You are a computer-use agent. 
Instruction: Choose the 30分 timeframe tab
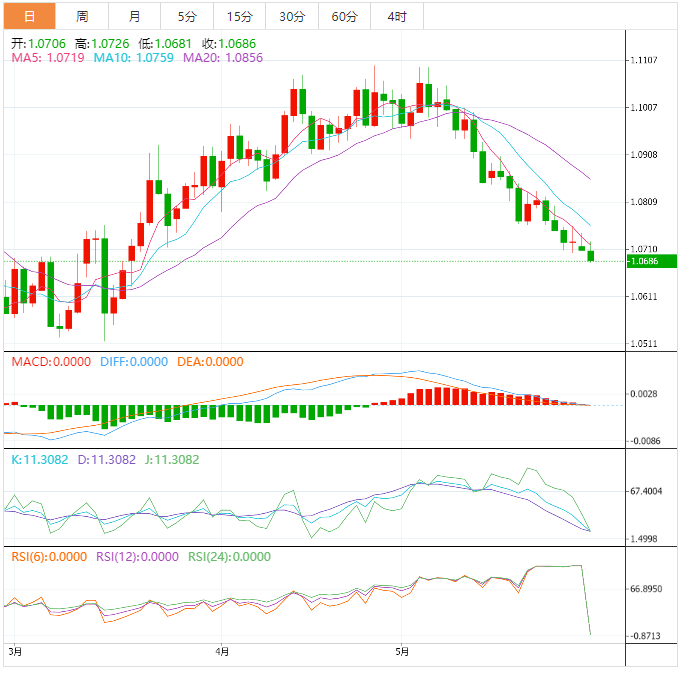(x=292, y=17)
